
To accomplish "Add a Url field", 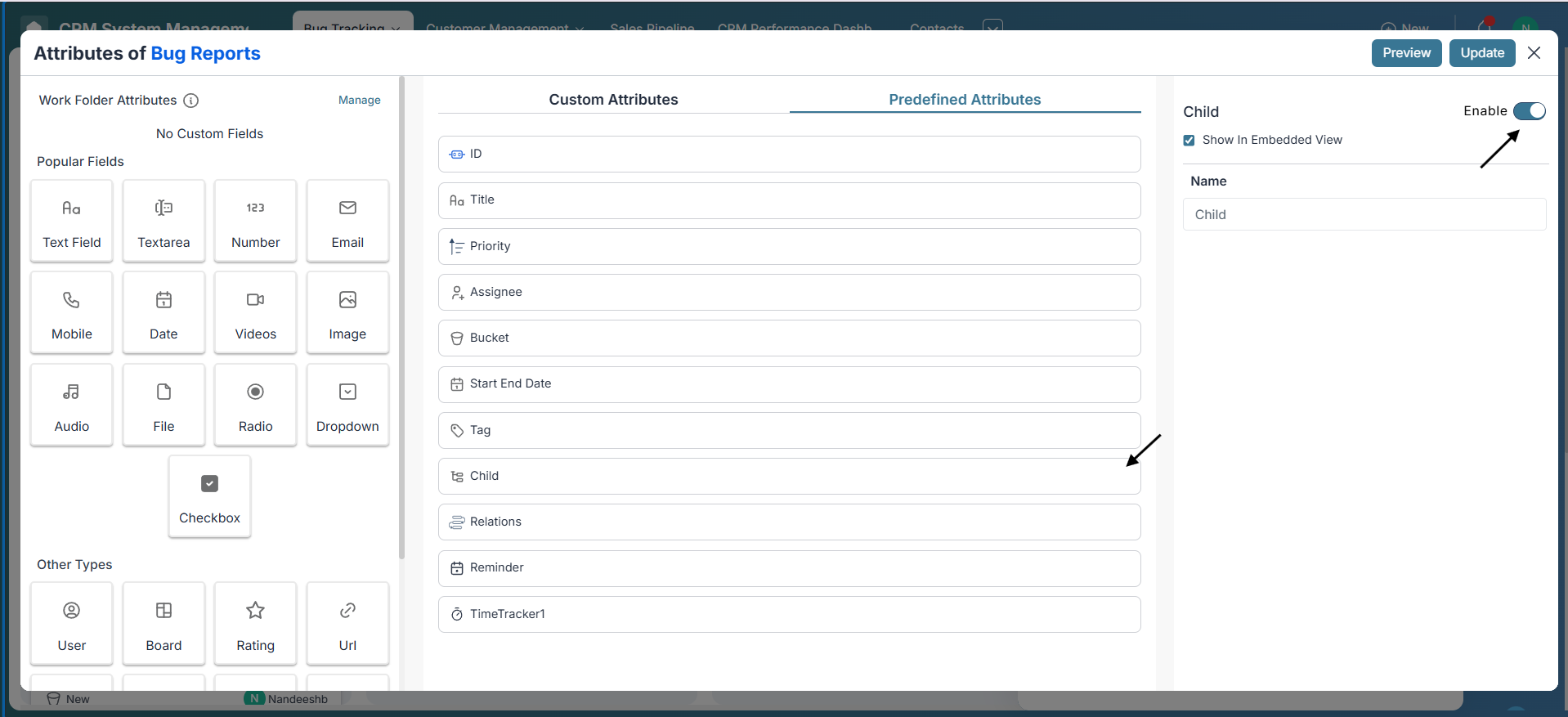I will pos(347,624).
